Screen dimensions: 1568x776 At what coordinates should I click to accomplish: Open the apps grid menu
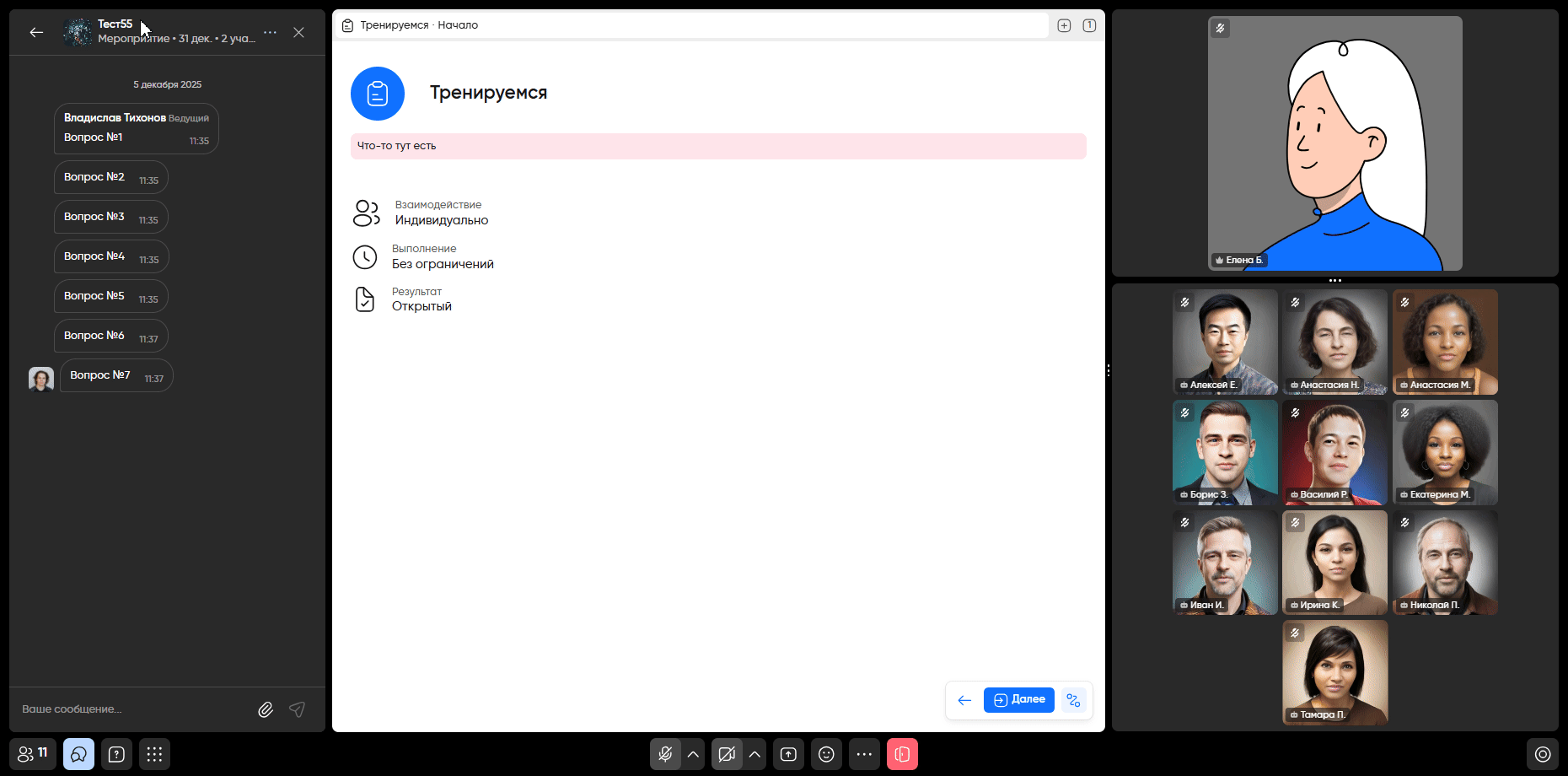tap(154, 754)
